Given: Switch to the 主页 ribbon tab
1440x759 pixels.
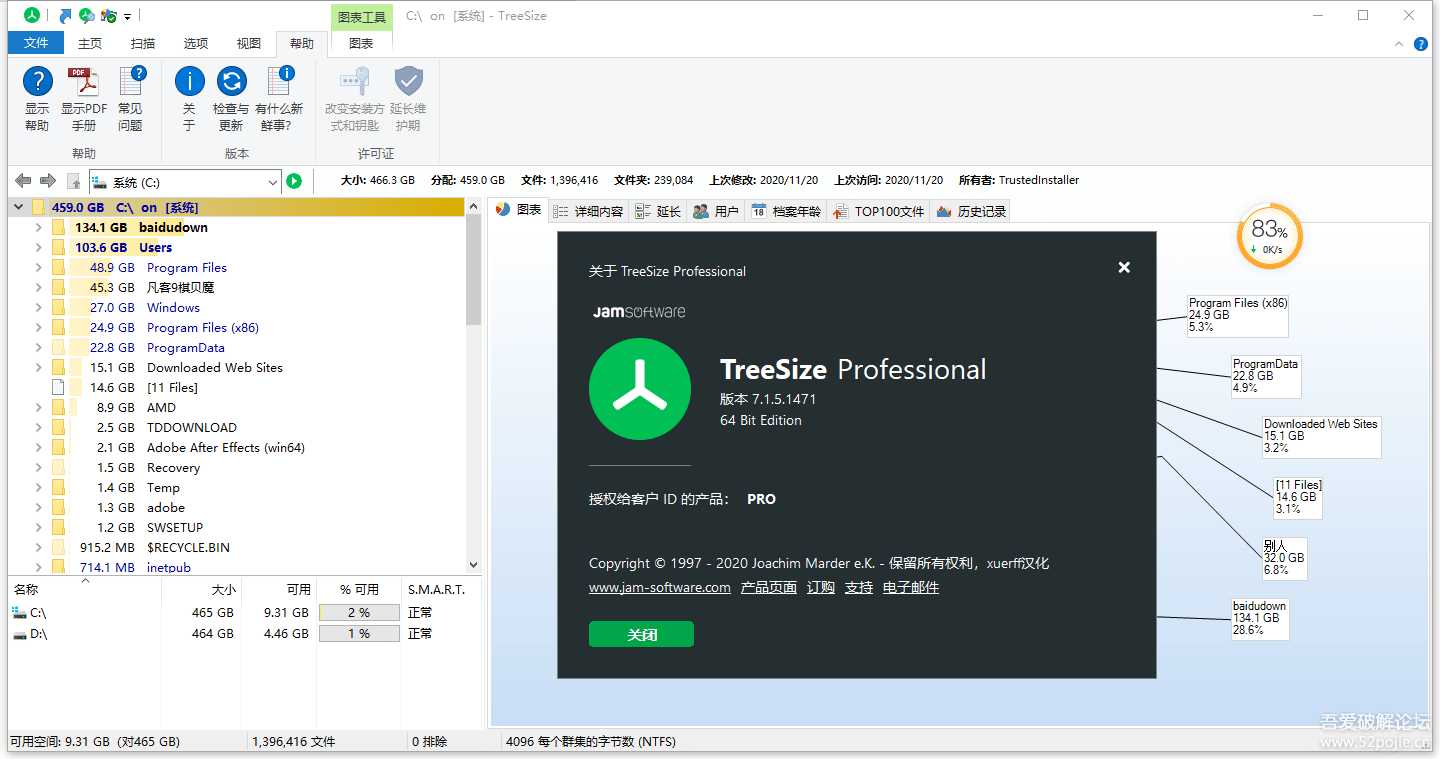Looking at the screenshot, I should [90, 43].
